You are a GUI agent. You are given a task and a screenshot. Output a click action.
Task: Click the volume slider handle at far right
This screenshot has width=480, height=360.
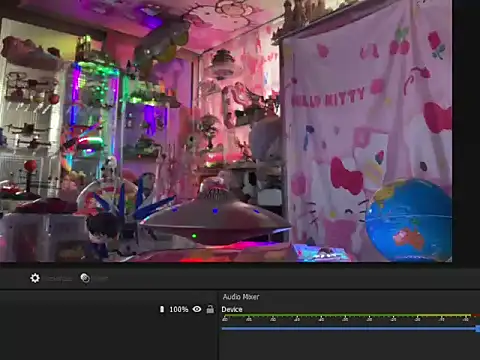tap(478, 329)
